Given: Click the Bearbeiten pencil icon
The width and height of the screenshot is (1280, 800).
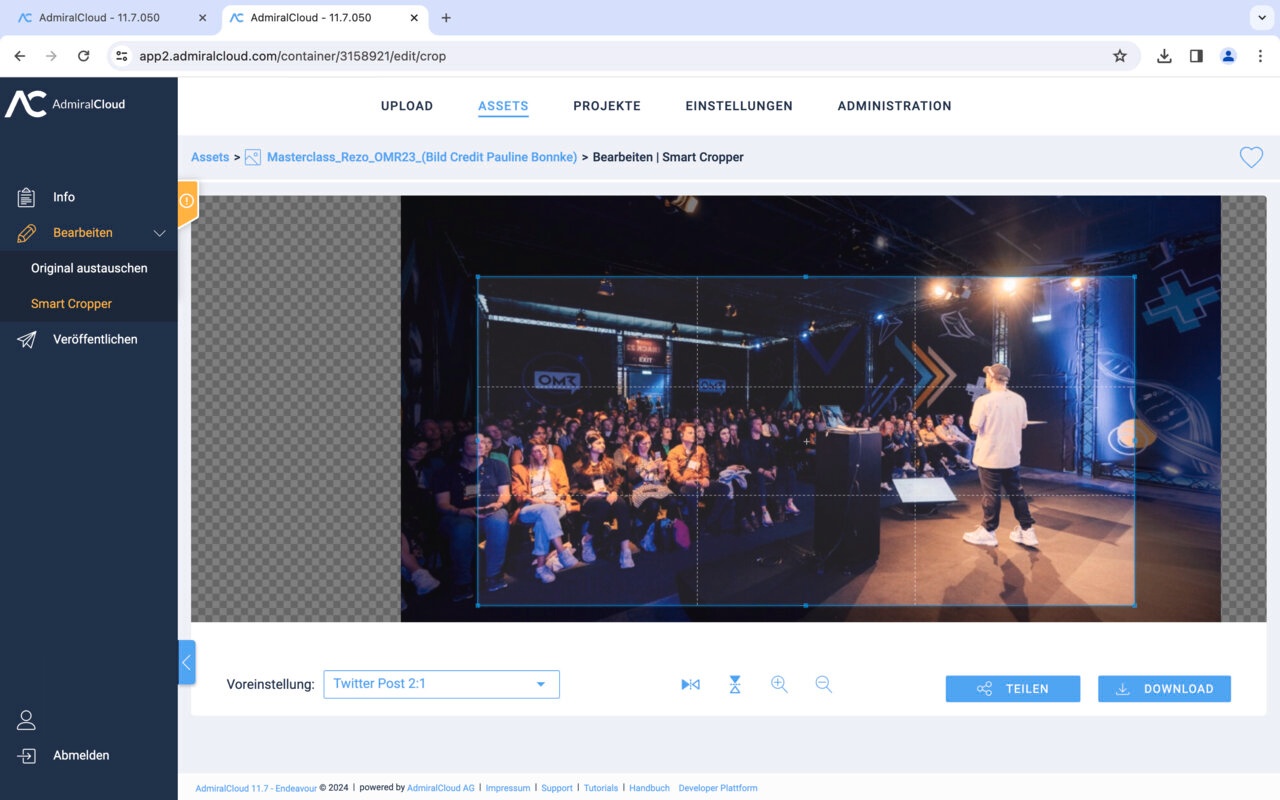Looking at the screenshot, I should (x=24, y=232).
